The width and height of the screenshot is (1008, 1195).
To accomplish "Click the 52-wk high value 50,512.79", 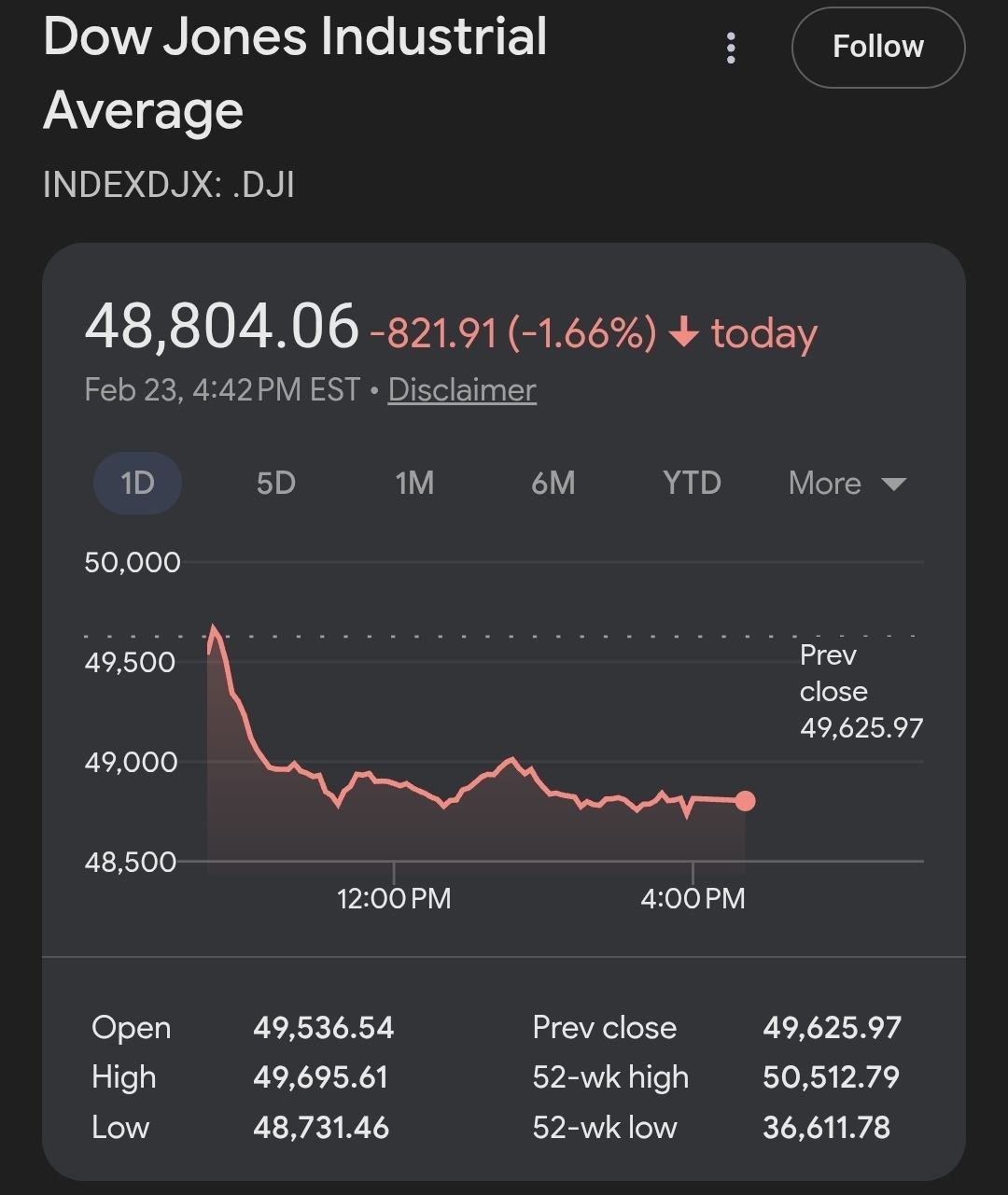I will (831, 1077).
